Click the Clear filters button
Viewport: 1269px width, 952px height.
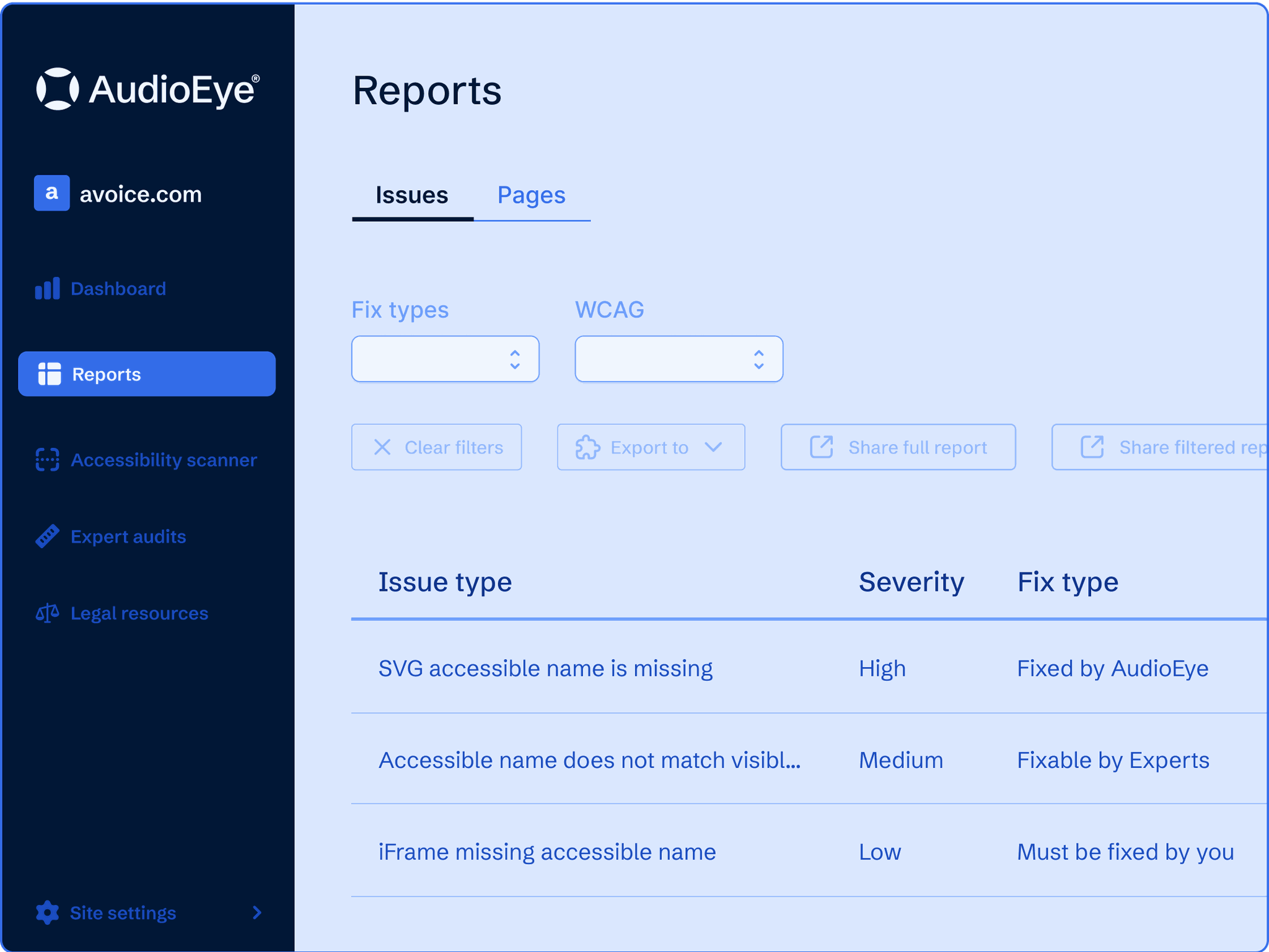437,447
